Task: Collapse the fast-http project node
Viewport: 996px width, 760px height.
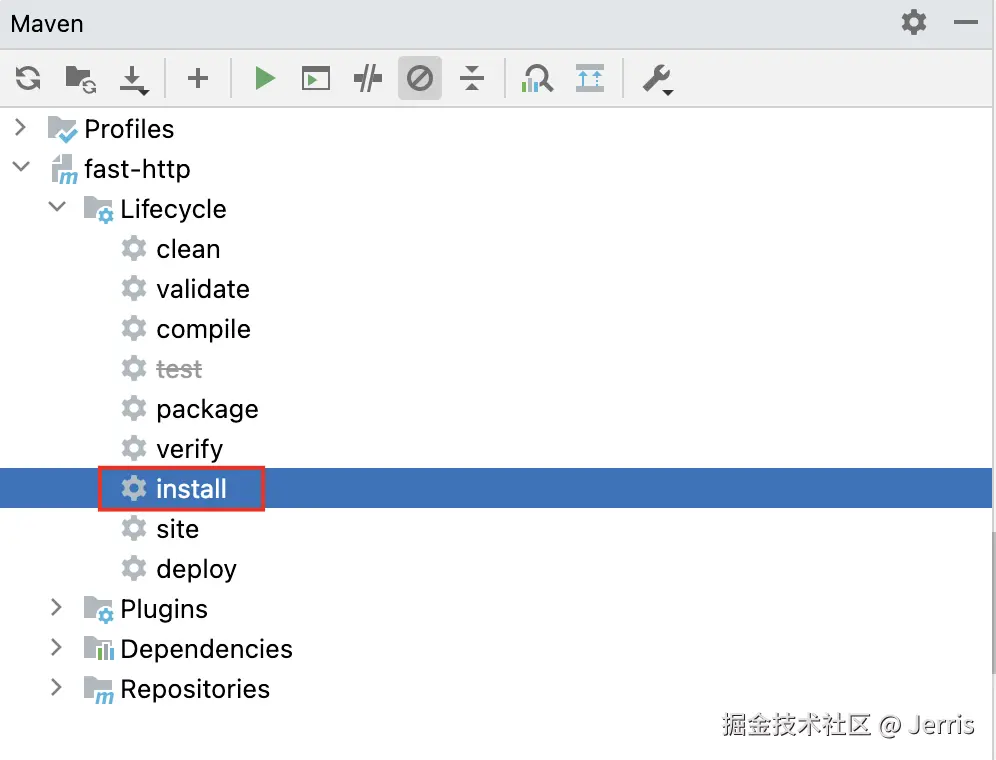Action: pyautogui.click(x=21, y=166)
